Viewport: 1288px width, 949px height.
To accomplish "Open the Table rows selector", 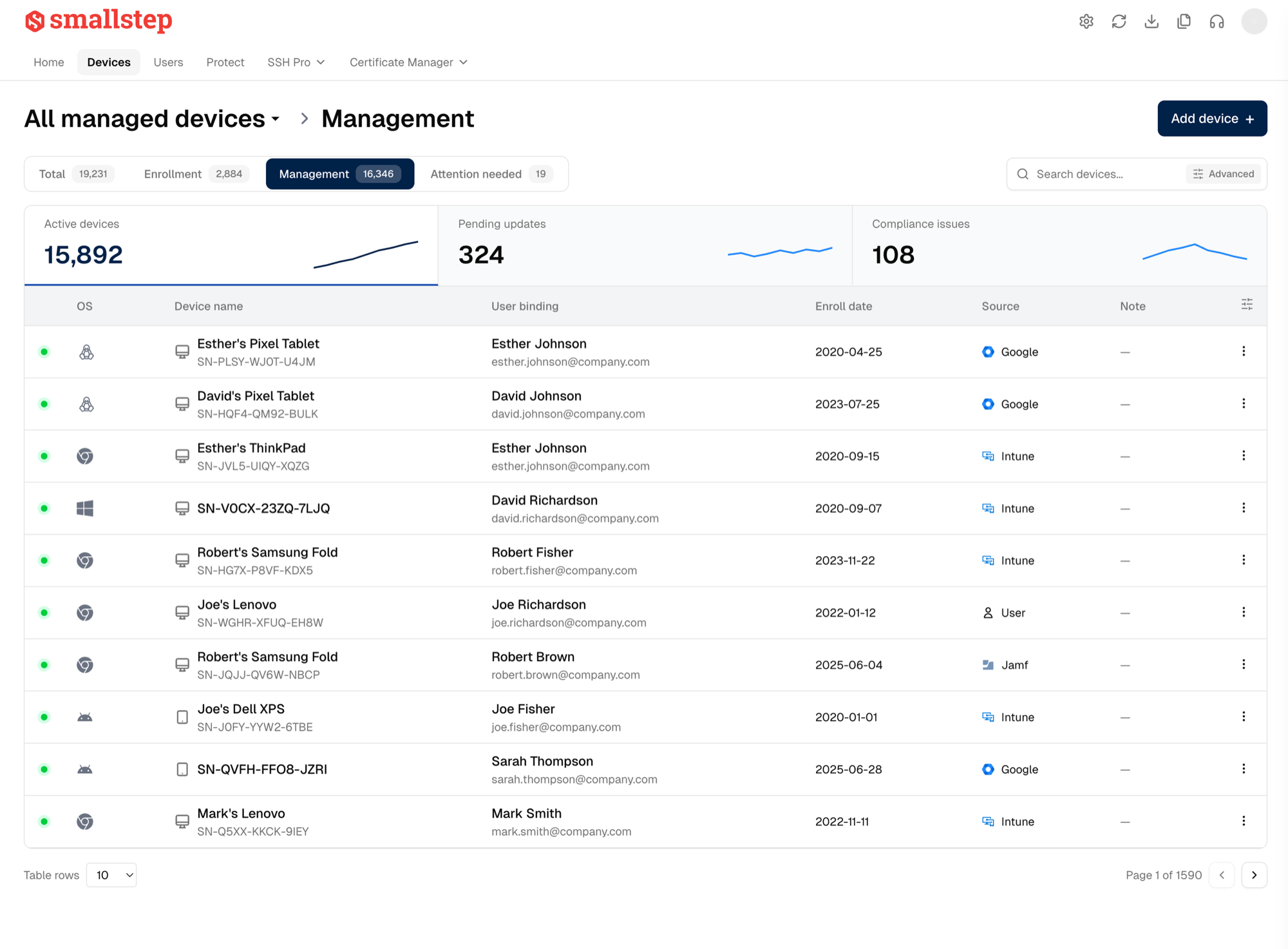I will [111, 875].
